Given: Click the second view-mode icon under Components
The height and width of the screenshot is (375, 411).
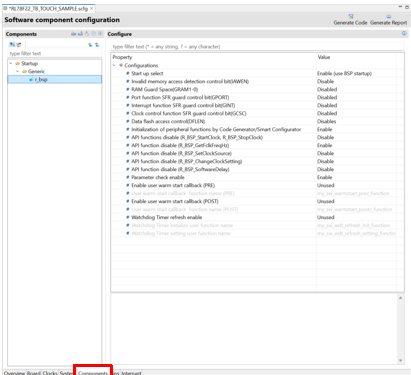Looking at the screenshot, I should click(19, 44).
